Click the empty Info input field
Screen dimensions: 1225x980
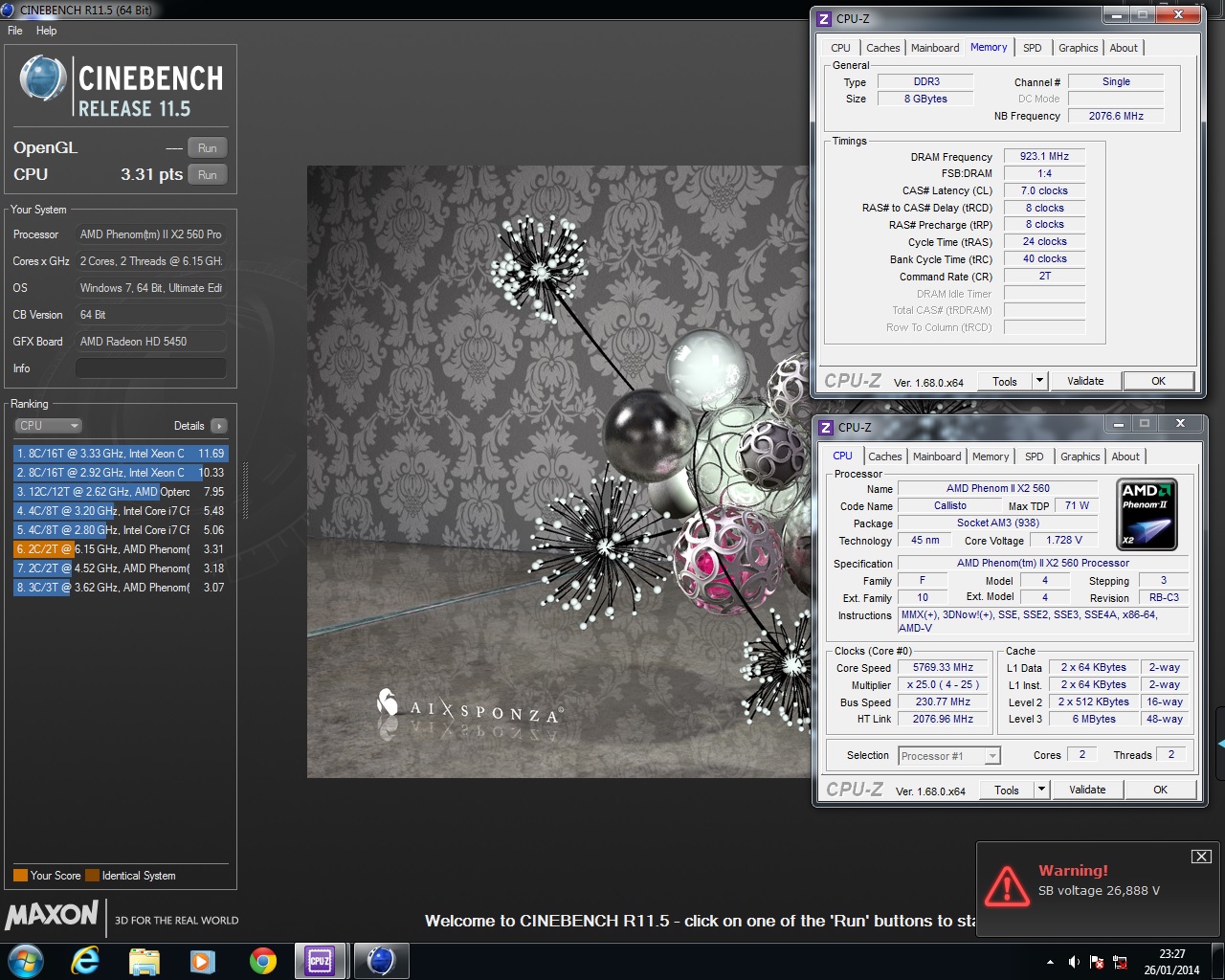150,368
